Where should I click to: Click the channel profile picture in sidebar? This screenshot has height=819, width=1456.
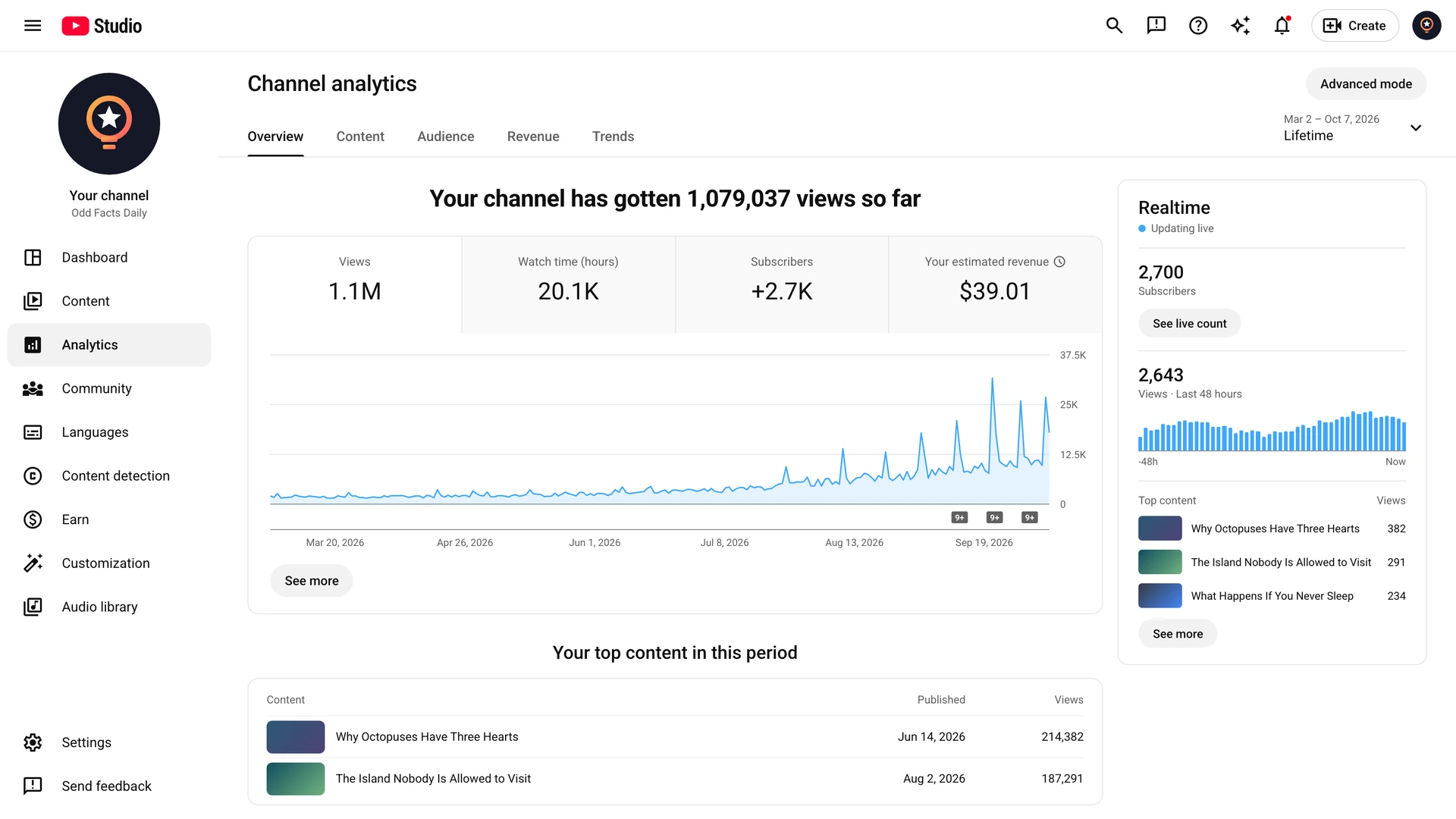point(109,124)
